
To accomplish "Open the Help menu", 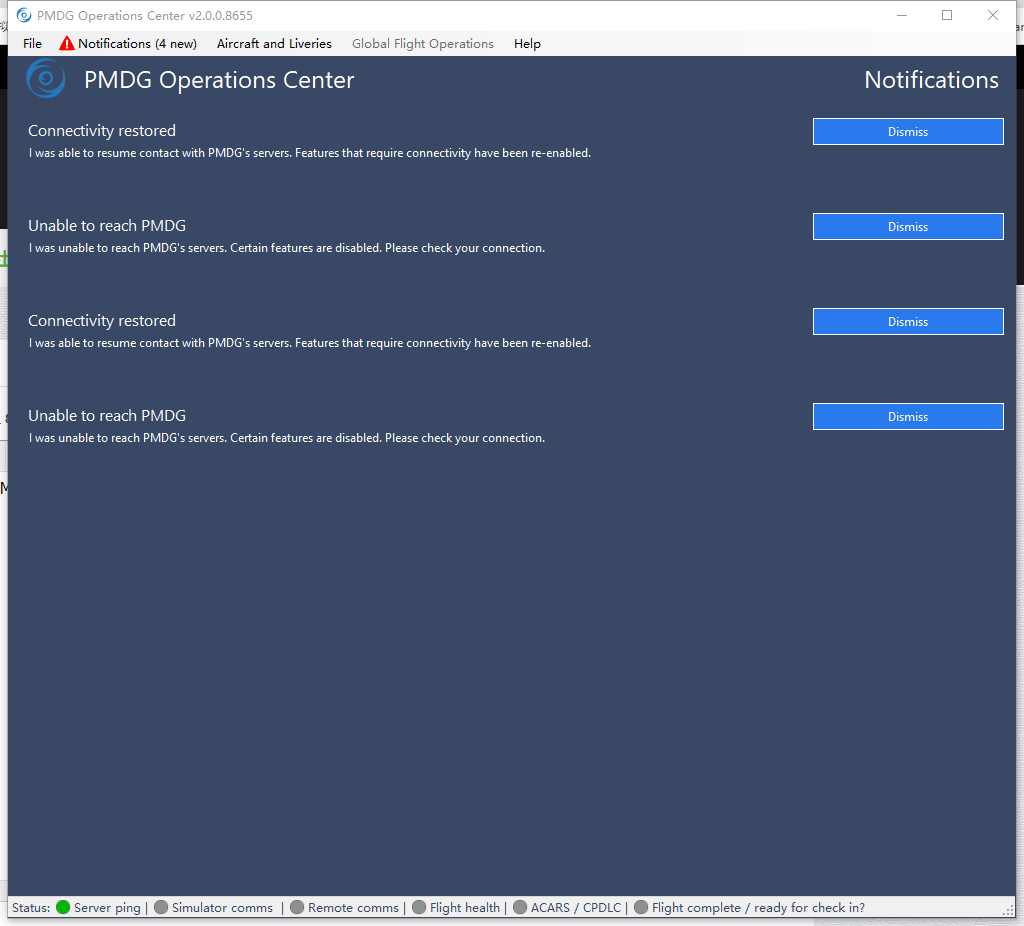I will pos(527,43).
